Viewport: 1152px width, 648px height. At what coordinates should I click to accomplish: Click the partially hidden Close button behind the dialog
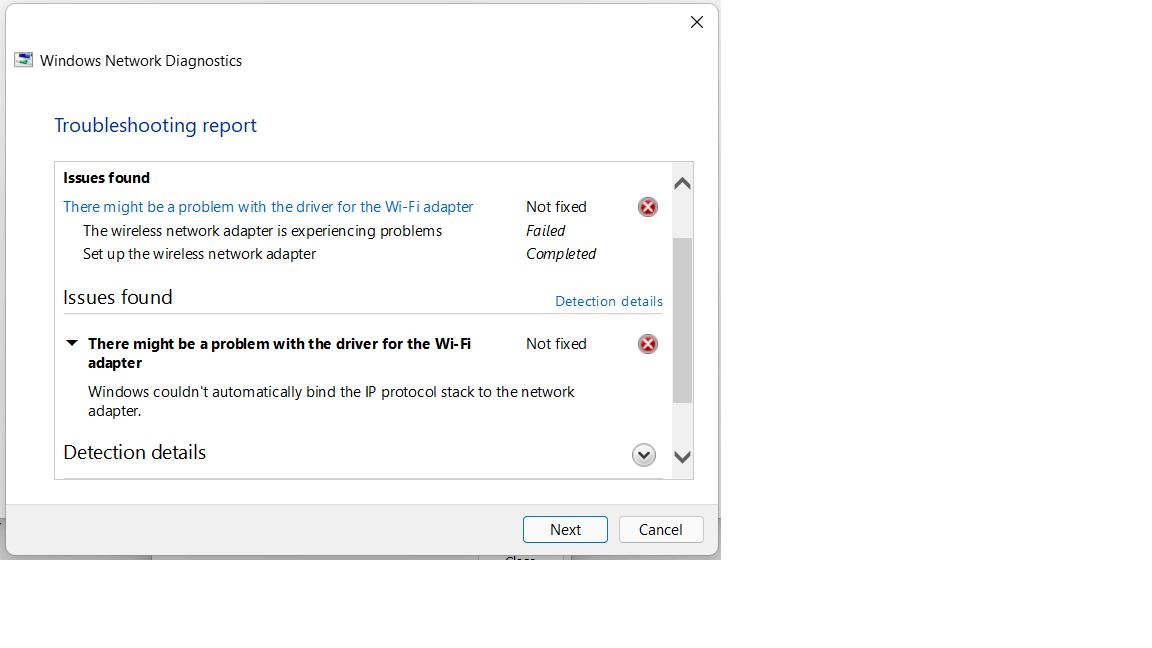click(520, 559)
